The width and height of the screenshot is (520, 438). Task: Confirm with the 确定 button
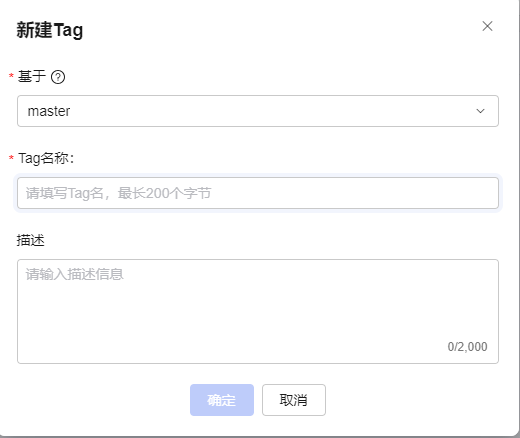click(222, 400)
